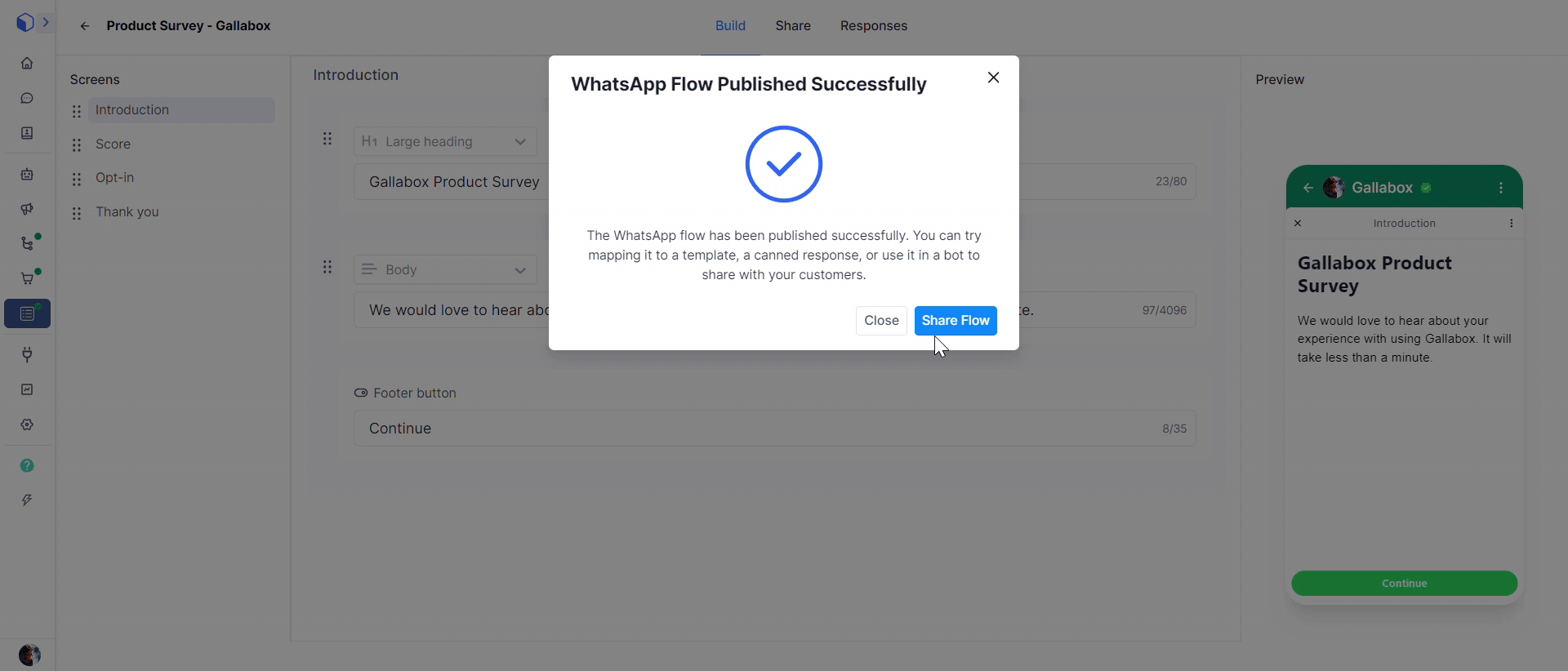Open the integrations plug icon

tap(27, 354)
